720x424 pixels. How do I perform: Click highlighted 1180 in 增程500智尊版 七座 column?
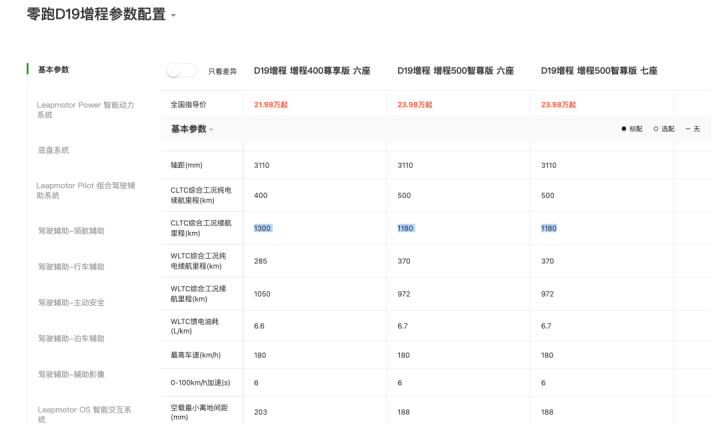549,228
